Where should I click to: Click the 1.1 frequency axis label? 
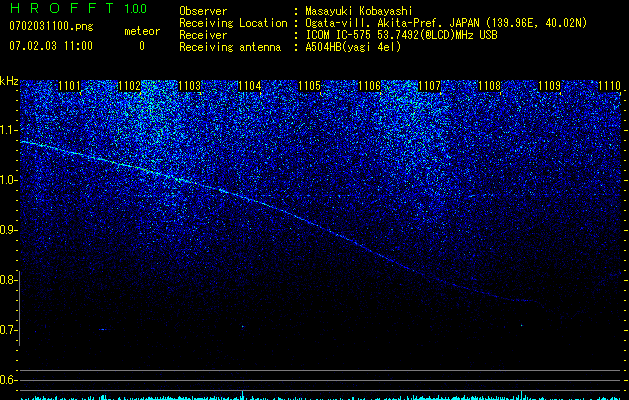9,130
